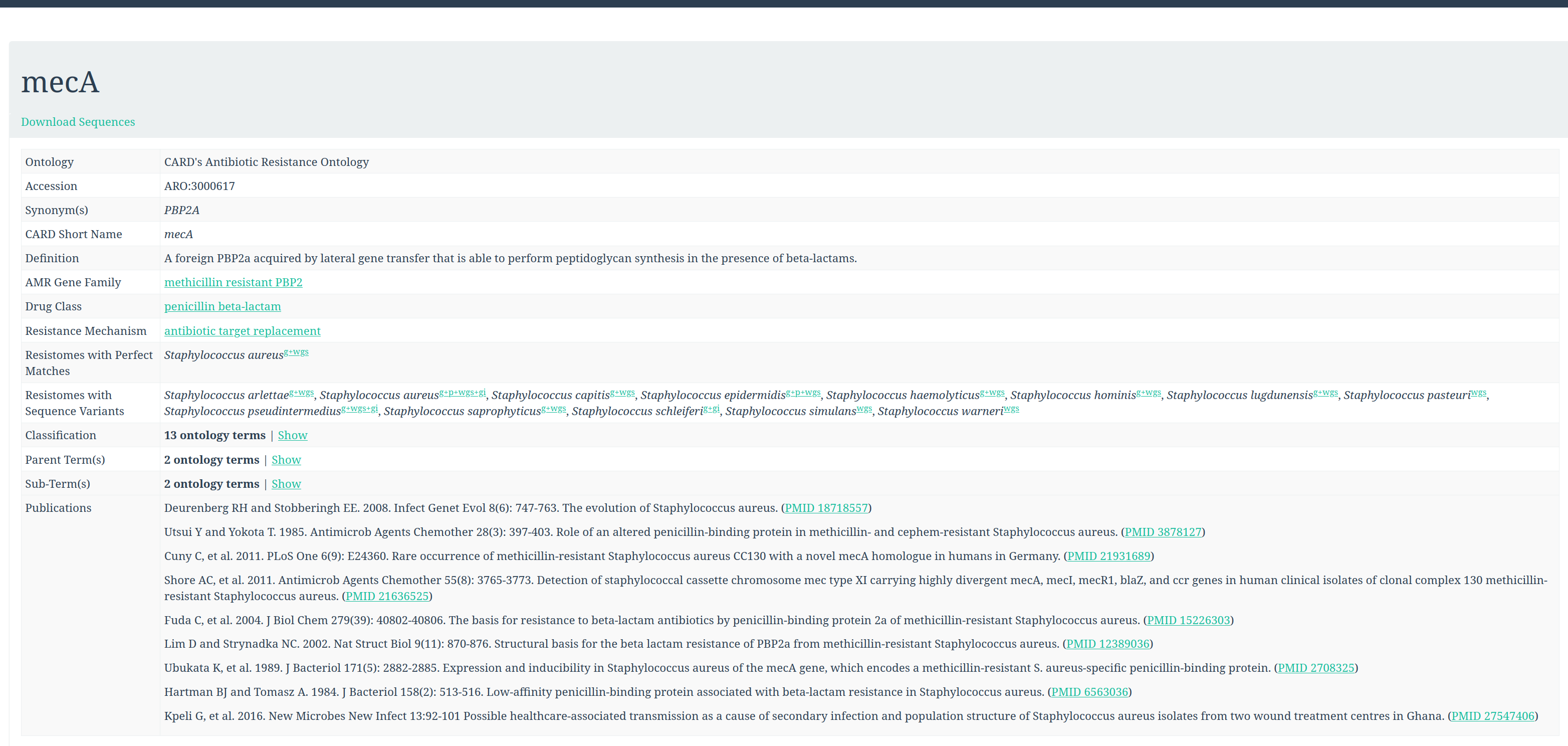The height and width of the screenshot is (746, 1568).
Task: Open the antibiotic target replacement mechanism link
Action: (242, 331)
